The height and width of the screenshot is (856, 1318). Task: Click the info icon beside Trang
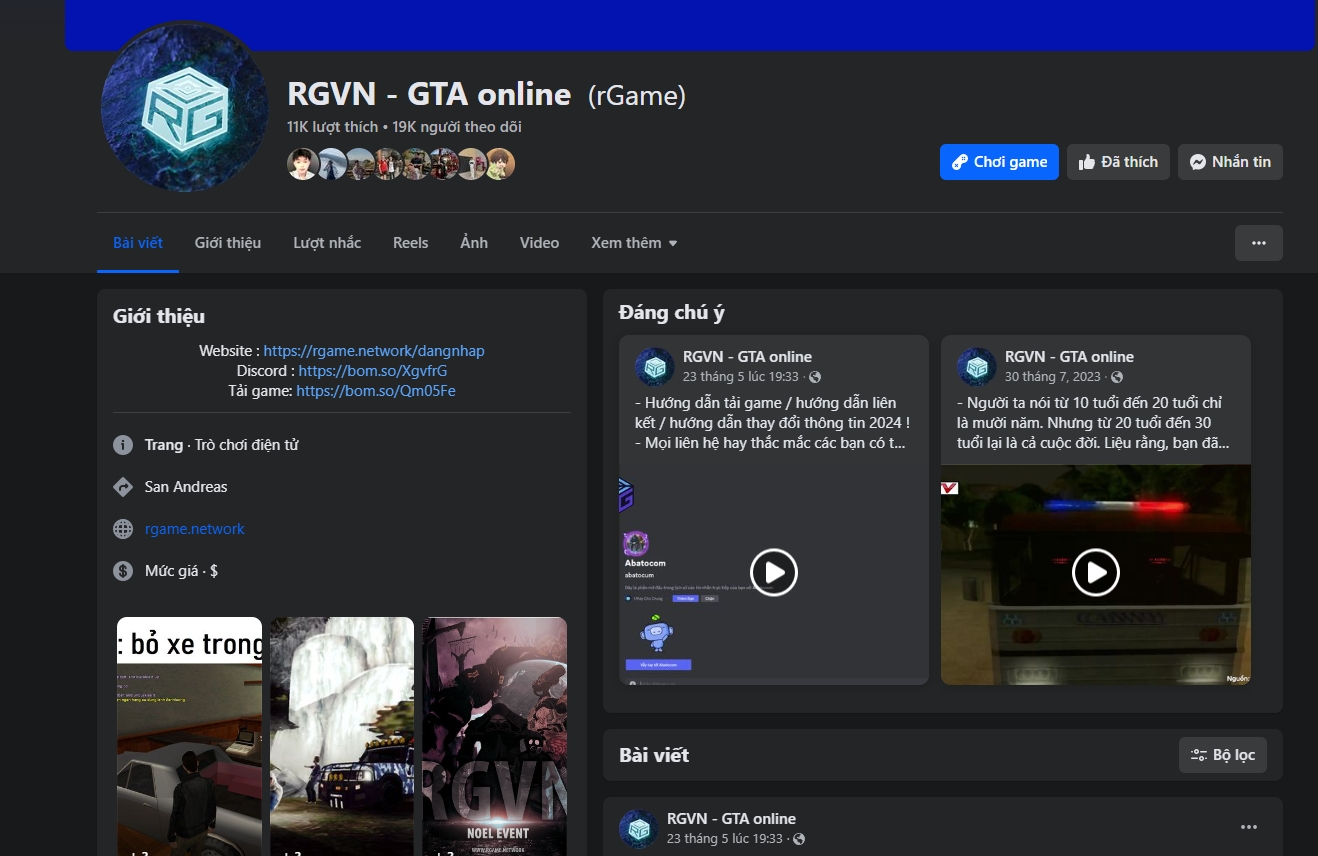click(123, 445)
